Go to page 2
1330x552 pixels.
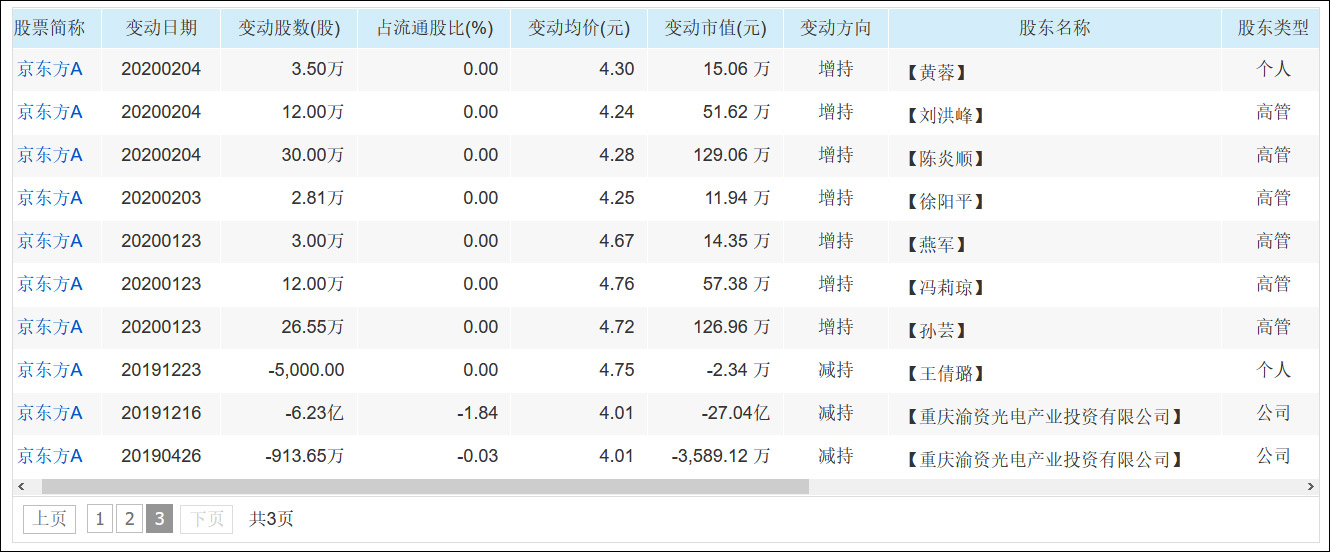click(x=129, y=519)
